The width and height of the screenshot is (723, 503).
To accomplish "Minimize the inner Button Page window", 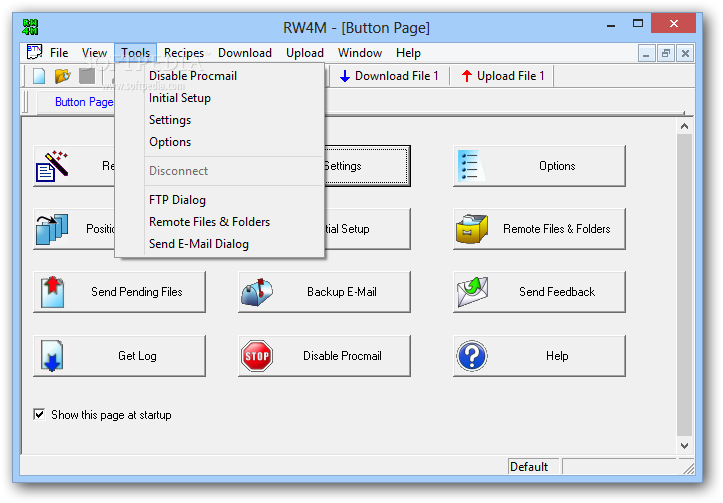I will pyautogui.click(x=646, y=53).
